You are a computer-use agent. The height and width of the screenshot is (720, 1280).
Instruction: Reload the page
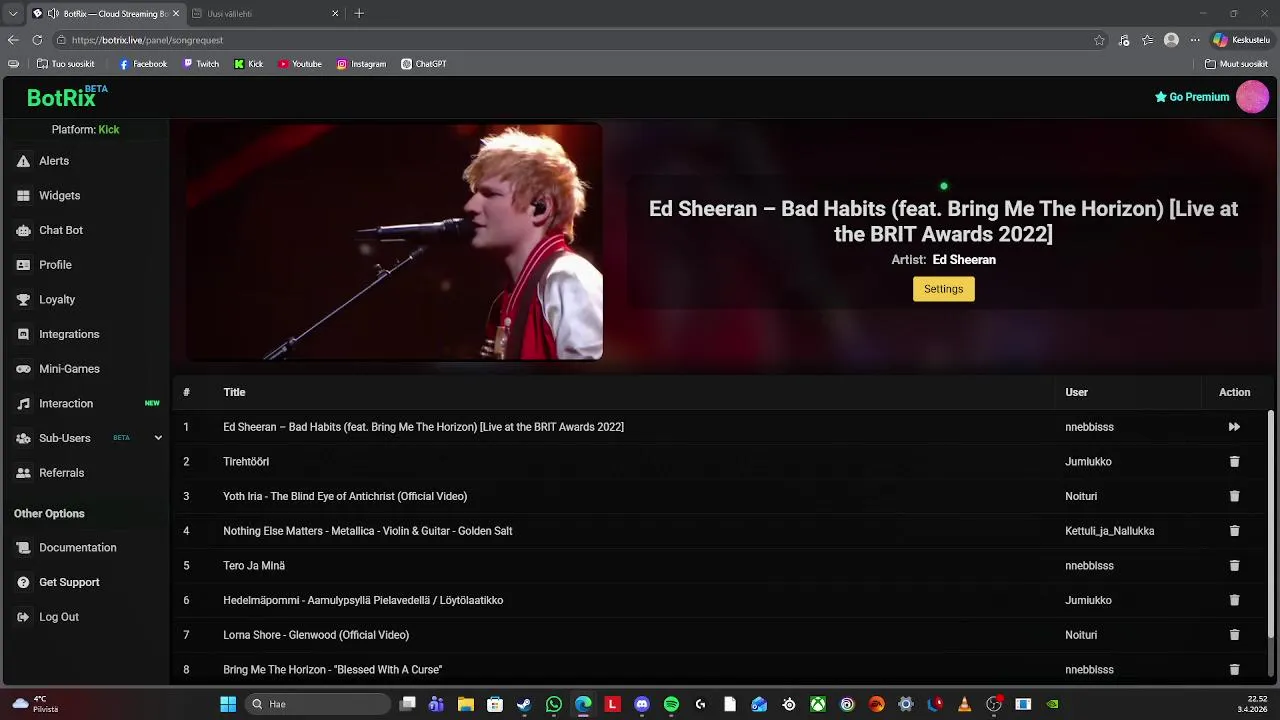pyautogui.click(x=37, y=40)
